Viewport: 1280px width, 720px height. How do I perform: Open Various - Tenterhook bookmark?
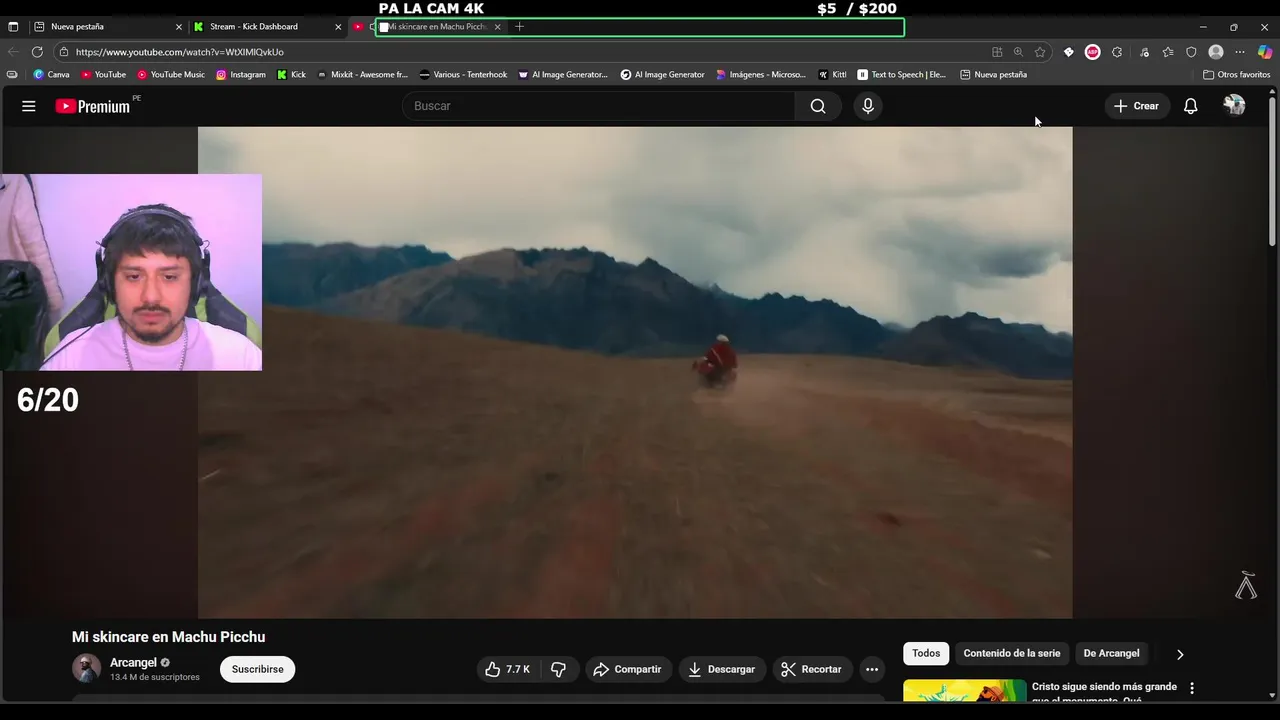point(463,75)
